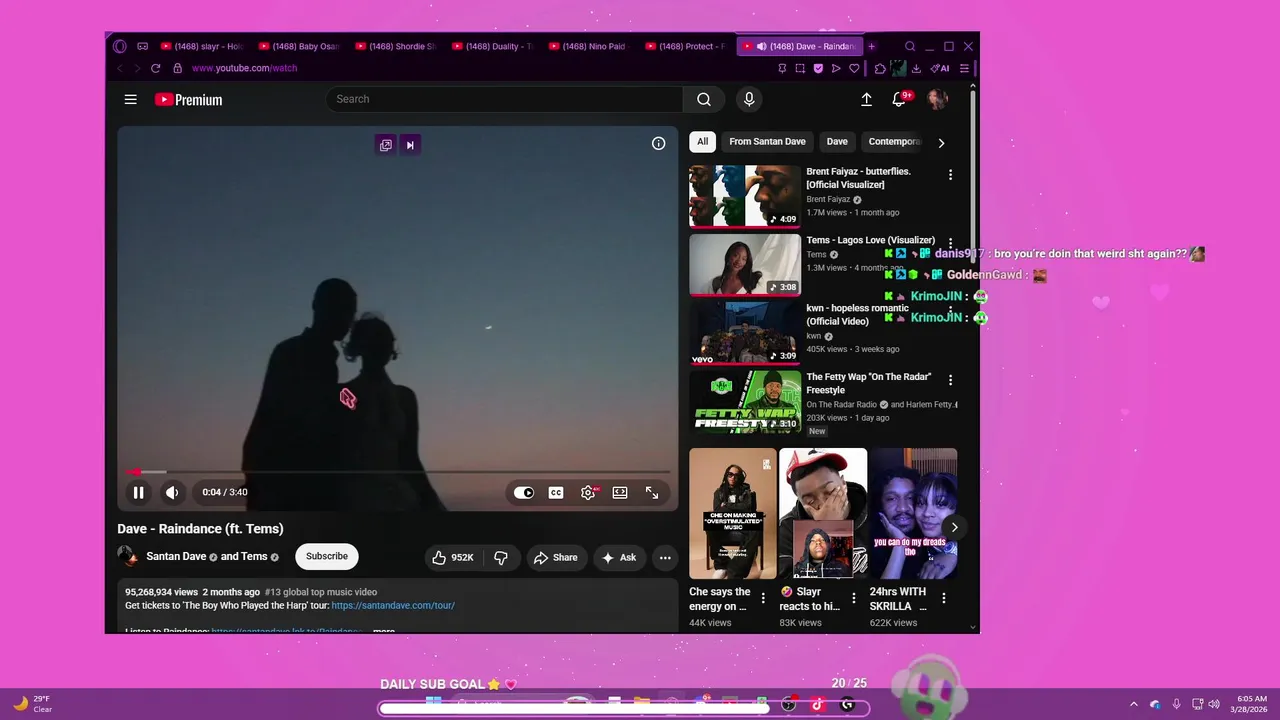Screen dimensions: 1280x720
Task: Open options for 'Slayr reacts' short
Action: pyautogui.click(x=853, y=598)
